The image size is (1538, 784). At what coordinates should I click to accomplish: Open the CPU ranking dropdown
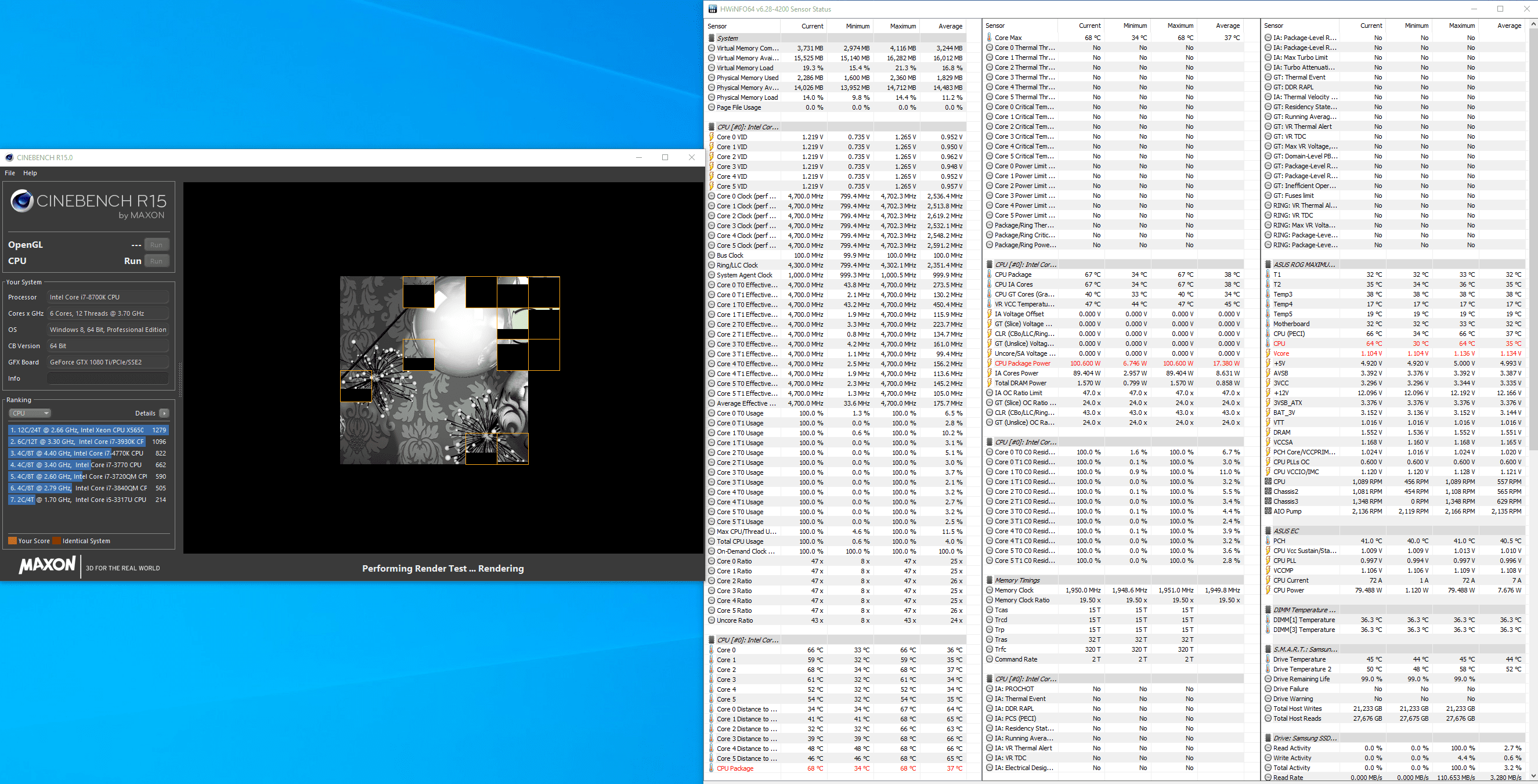pyautogui.click(x=30, y=413)
